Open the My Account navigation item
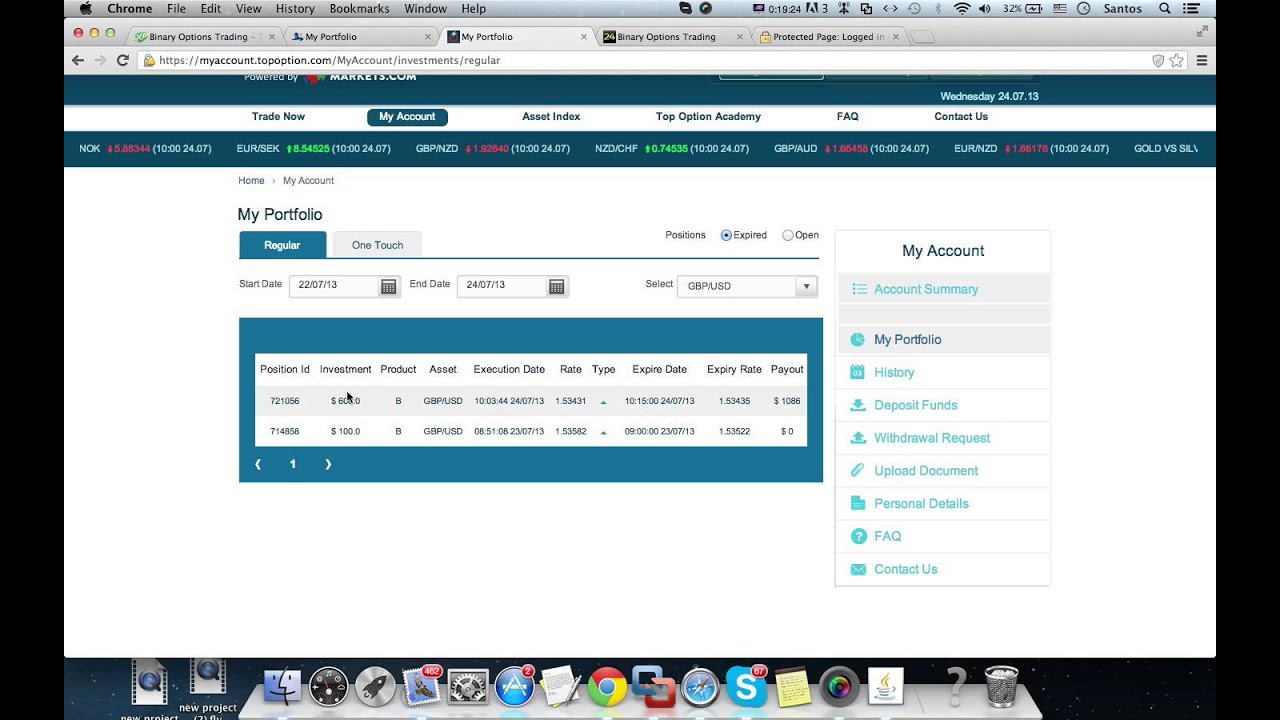Image resolution: width=1280 pixels, height=720 pixels. point(407,117)
